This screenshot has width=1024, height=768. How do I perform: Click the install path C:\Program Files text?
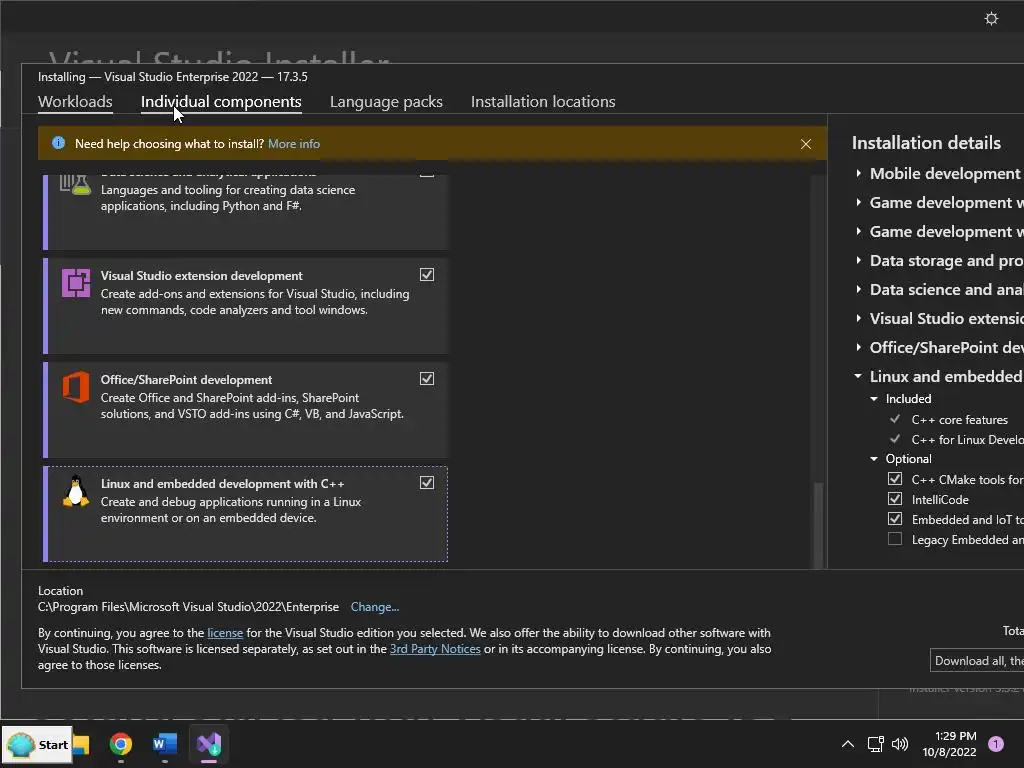188,607
